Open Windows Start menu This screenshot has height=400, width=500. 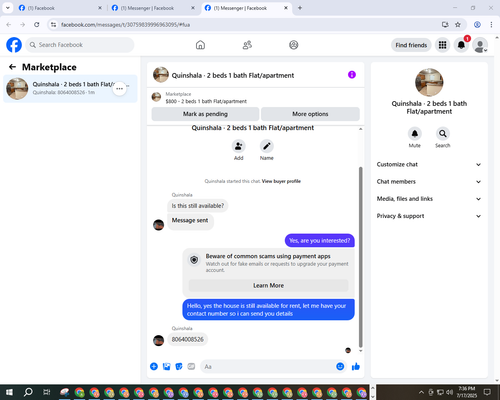[9, 392]
